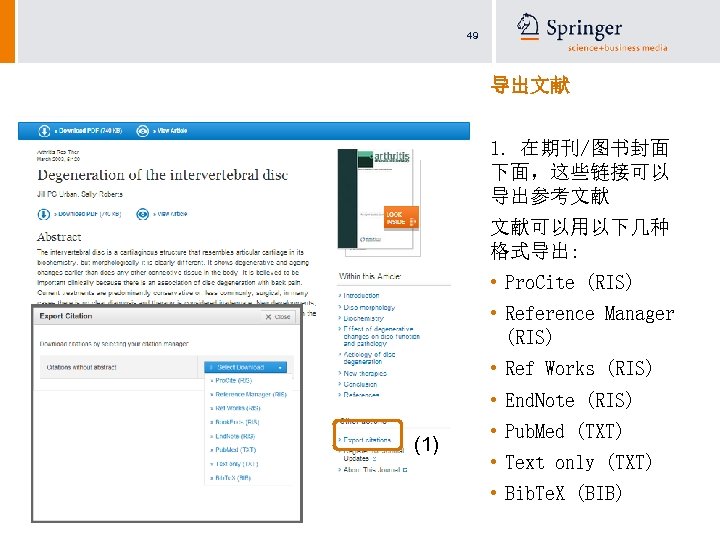The height and width of the screenshot is (540, 720).
Task: Jump to References section link
Action: point(359,395)
